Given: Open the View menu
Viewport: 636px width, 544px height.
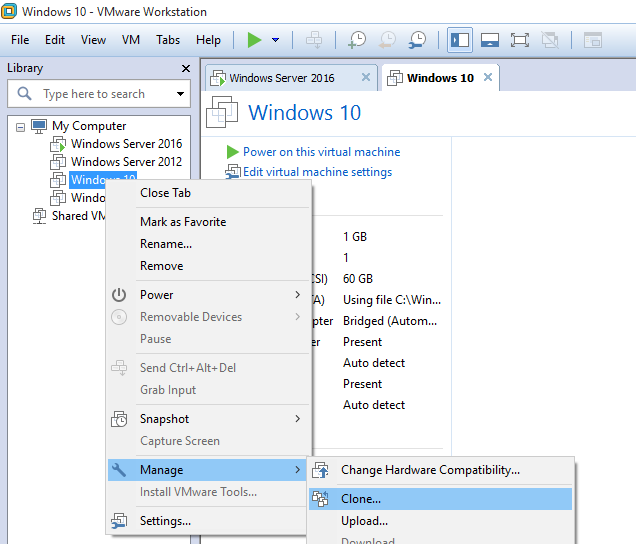Looking at the screenshot, I should coord(93,40).
